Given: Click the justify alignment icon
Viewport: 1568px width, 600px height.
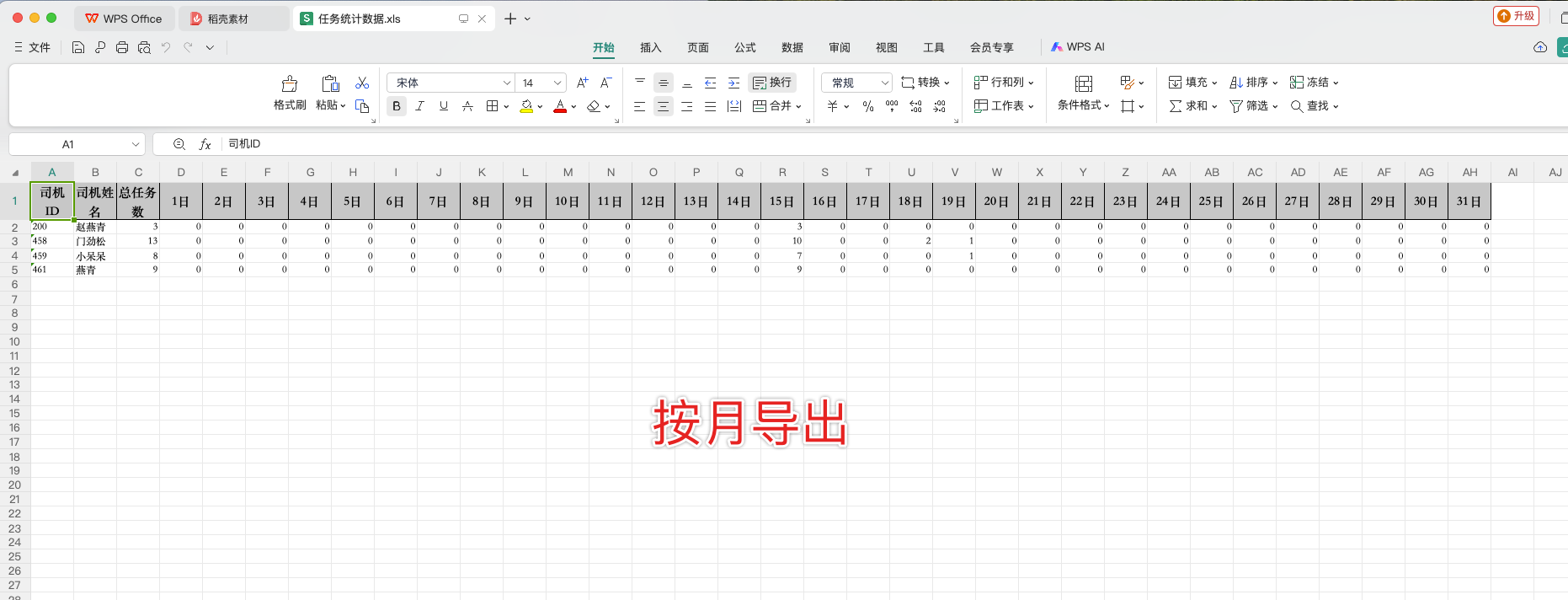Looking at the screenshot, I should click(711, 106).
